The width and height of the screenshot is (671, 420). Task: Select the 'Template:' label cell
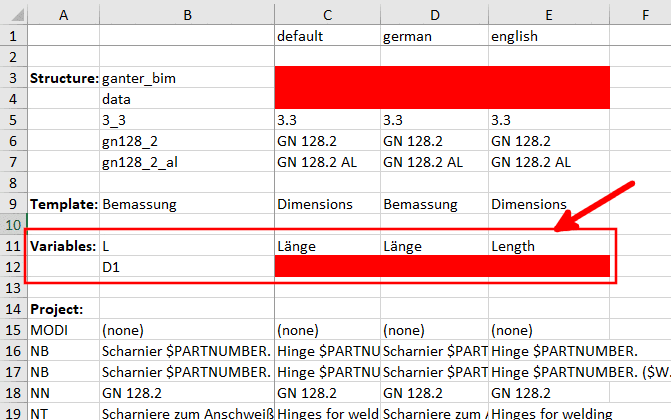click(x=63, y=204)
